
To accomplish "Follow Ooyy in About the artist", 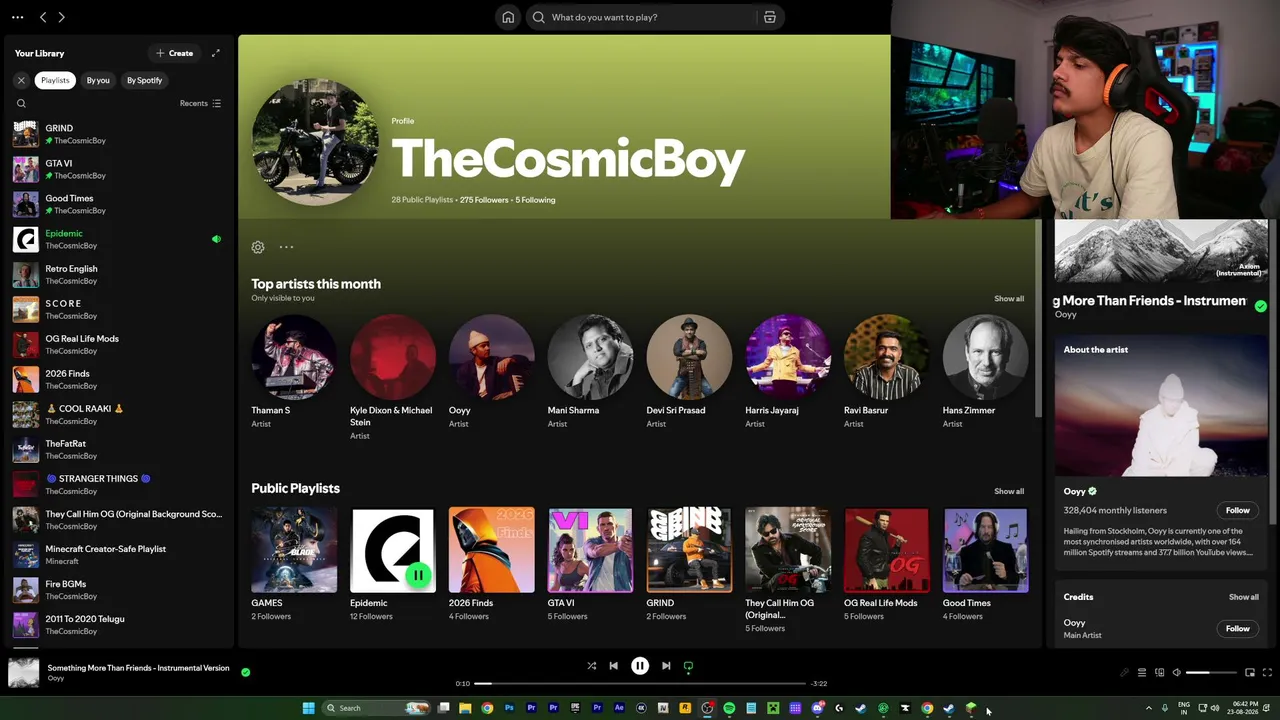I will [1237, 510].
